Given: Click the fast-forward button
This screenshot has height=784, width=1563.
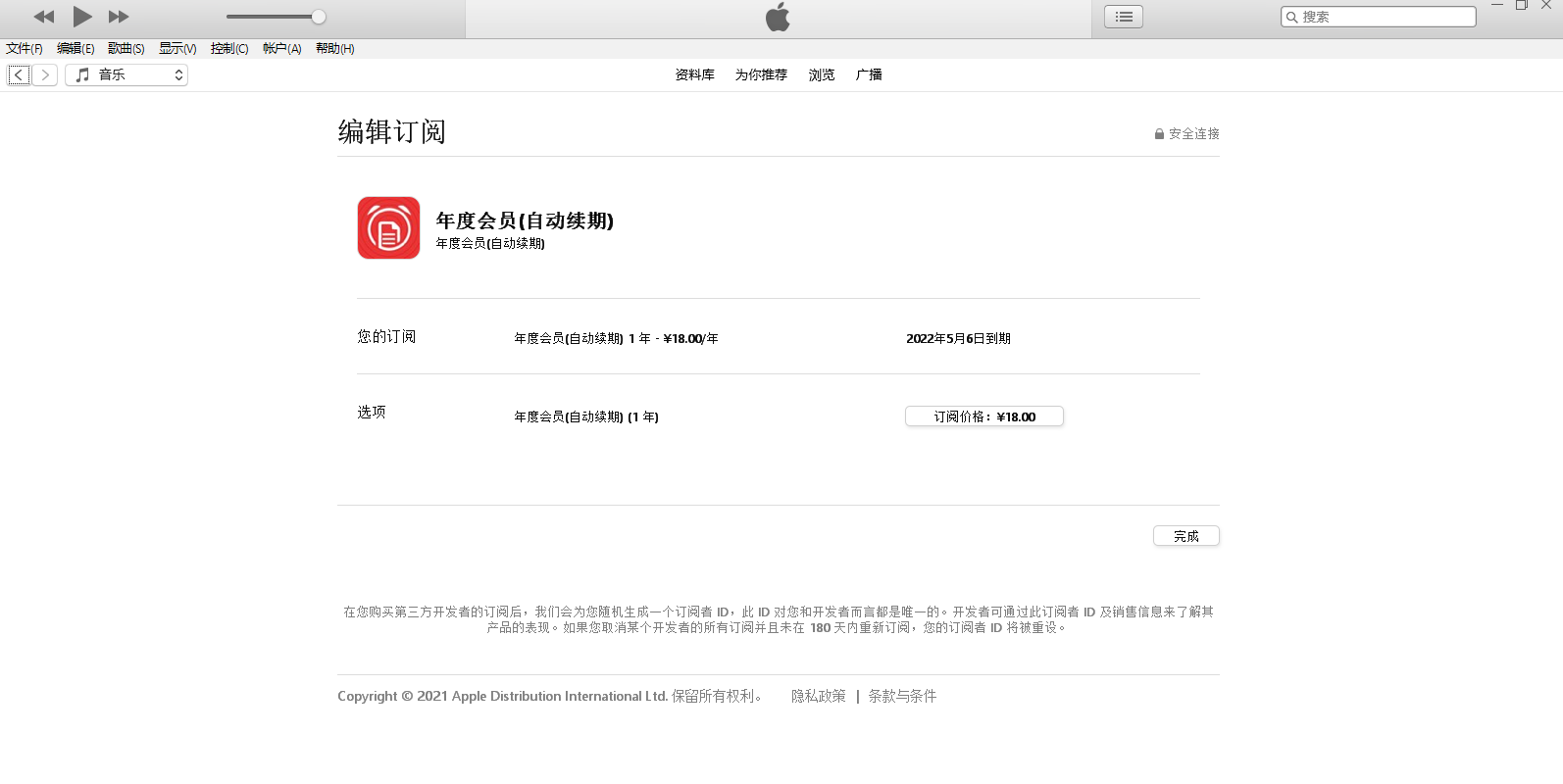Looking at the screenshot, I should tap(119, 17).
